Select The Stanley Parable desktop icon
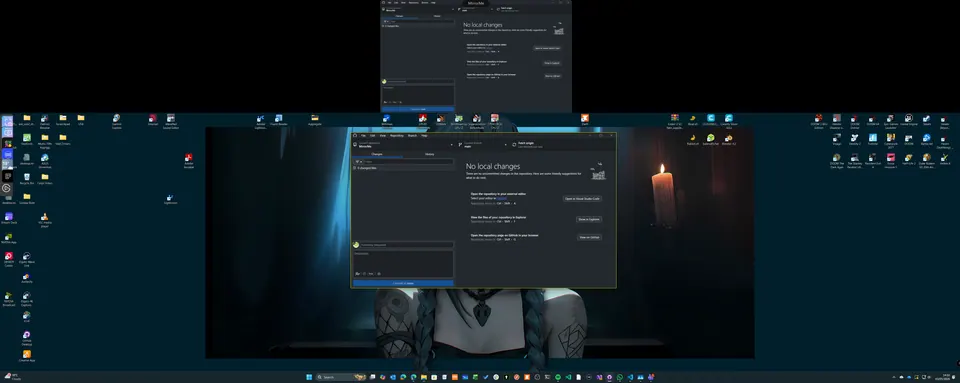Screen dimensions: 960x383 click(x=855, y=161)
